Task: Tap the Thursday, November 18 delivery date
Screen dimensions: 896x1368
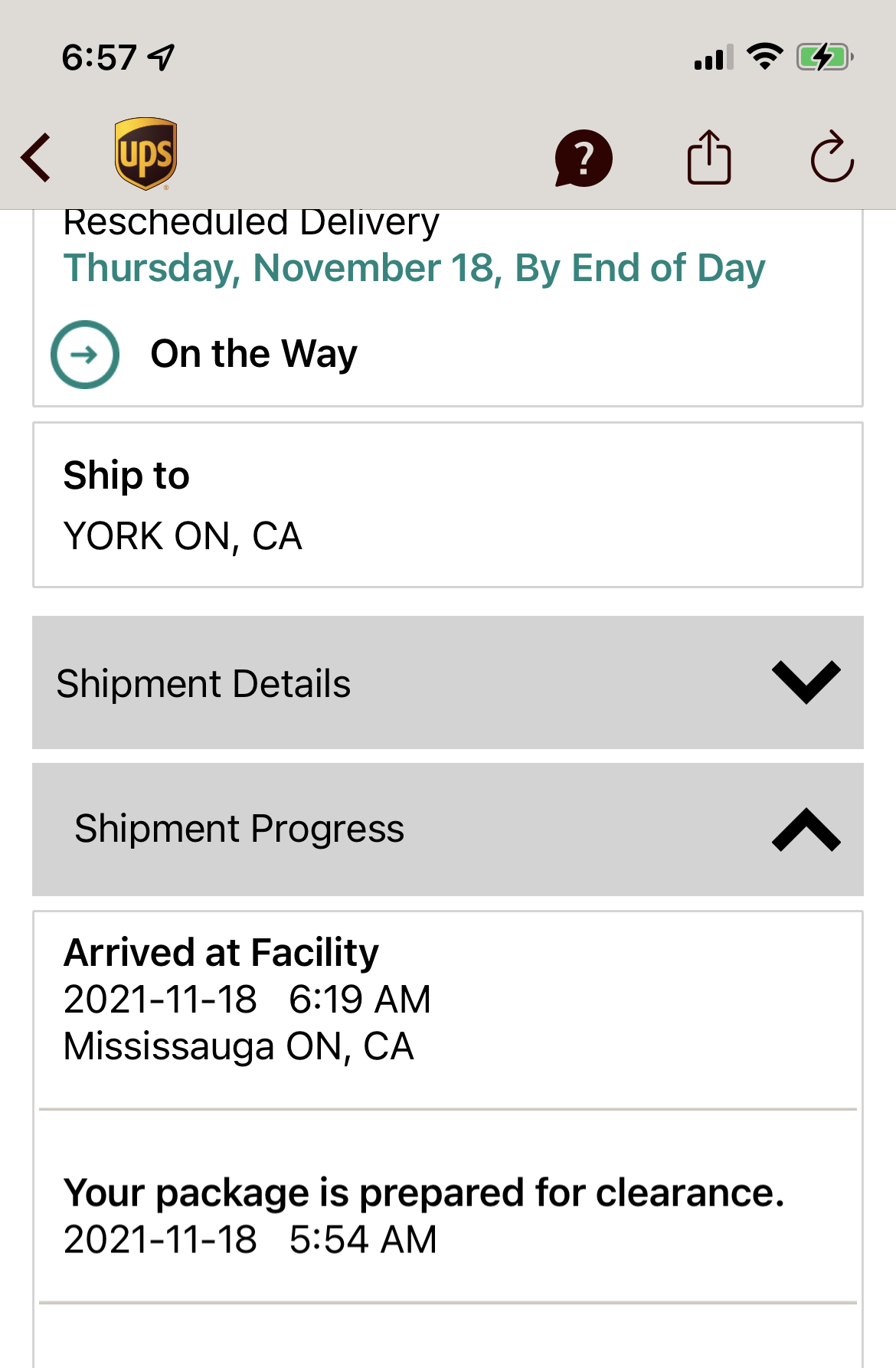Action: coord(414,268)
